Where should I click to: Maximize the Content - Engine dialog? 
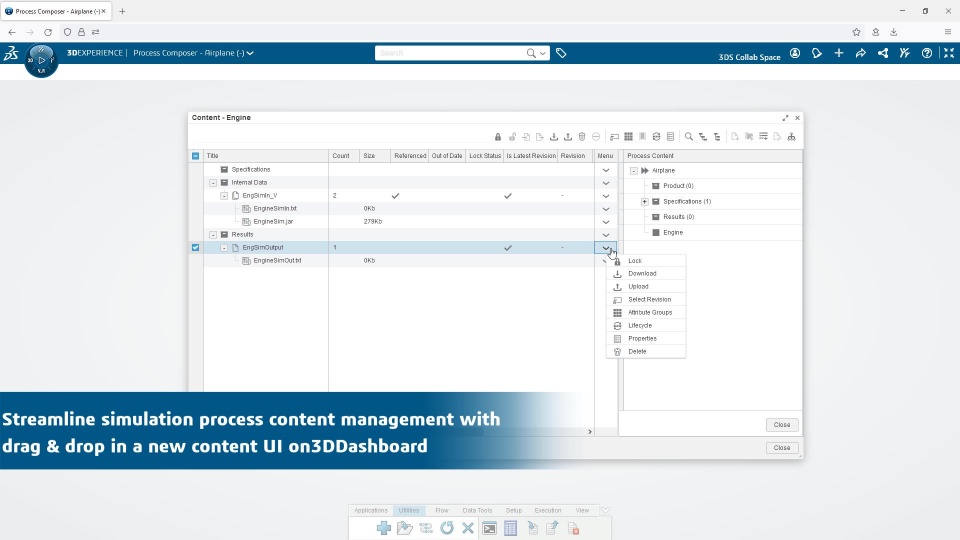click(x=786, y=118)
